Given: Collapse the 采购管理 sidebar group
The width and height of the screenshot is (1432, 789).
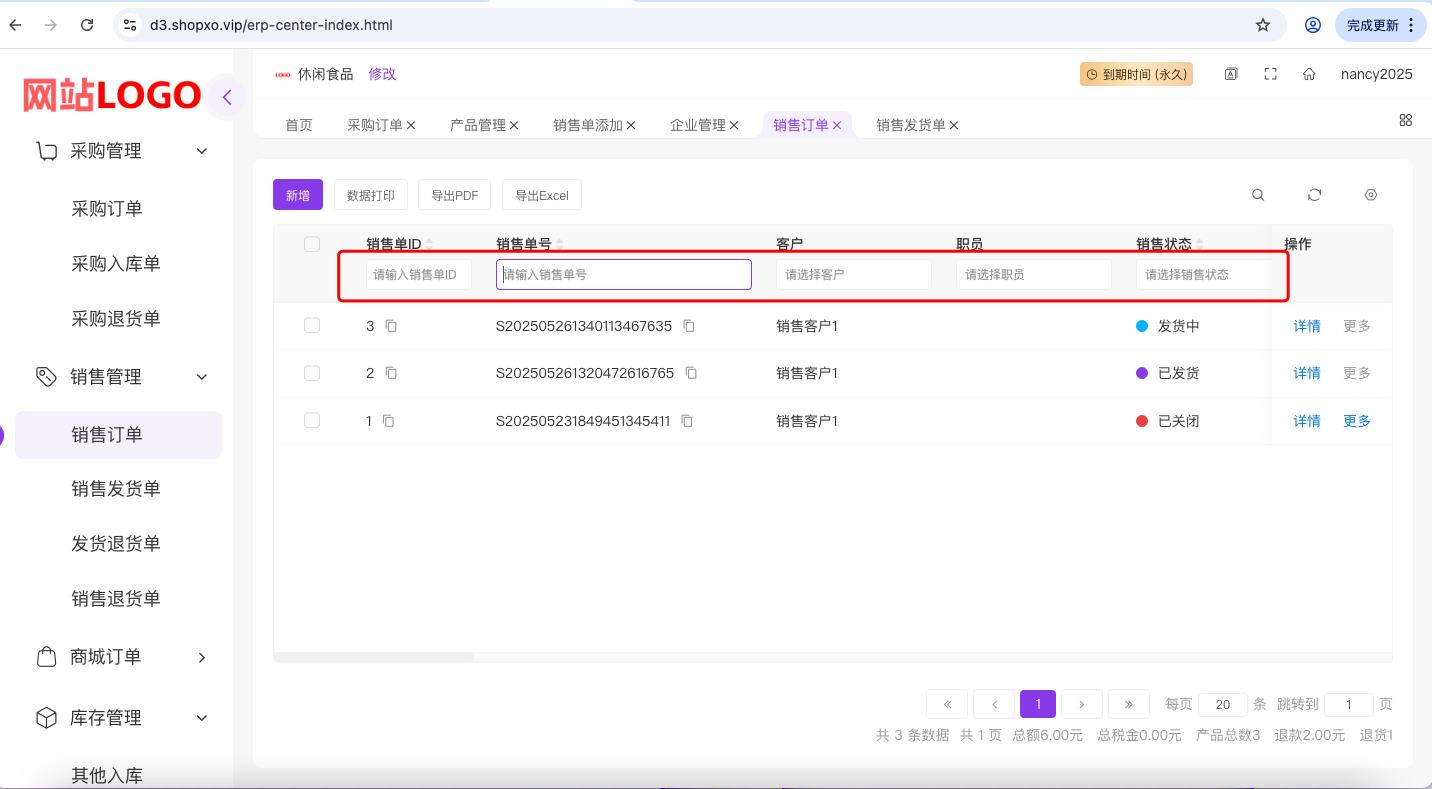Looking at the screenshot, I should click(202, 151).
